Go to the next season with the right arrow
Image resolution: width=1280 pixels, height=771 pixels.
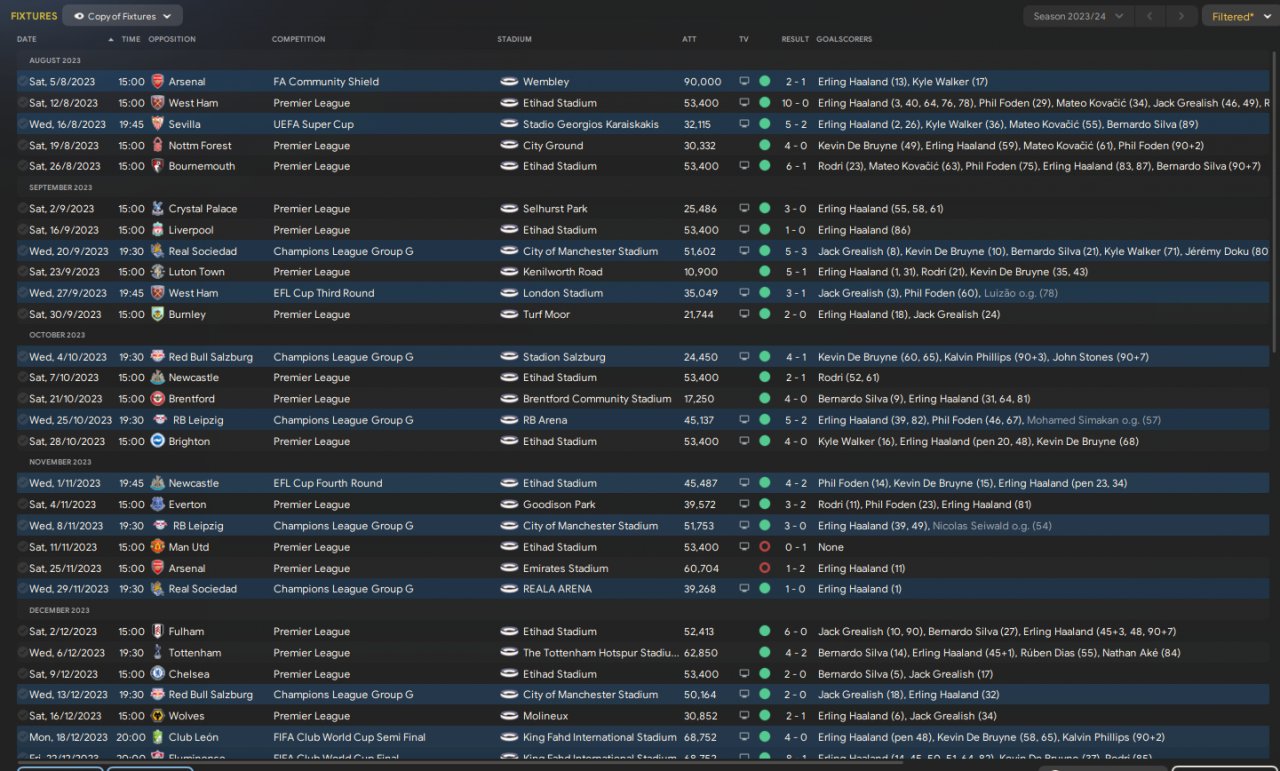tap(1182, 16)
